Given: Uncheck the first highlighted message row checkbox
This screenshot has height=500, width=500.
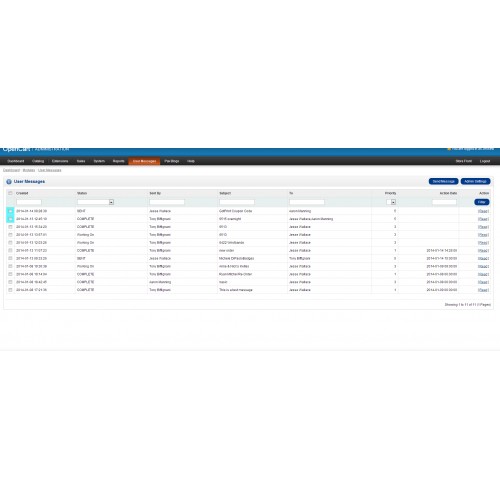Looking at the screenshot, I should point(10,211).
